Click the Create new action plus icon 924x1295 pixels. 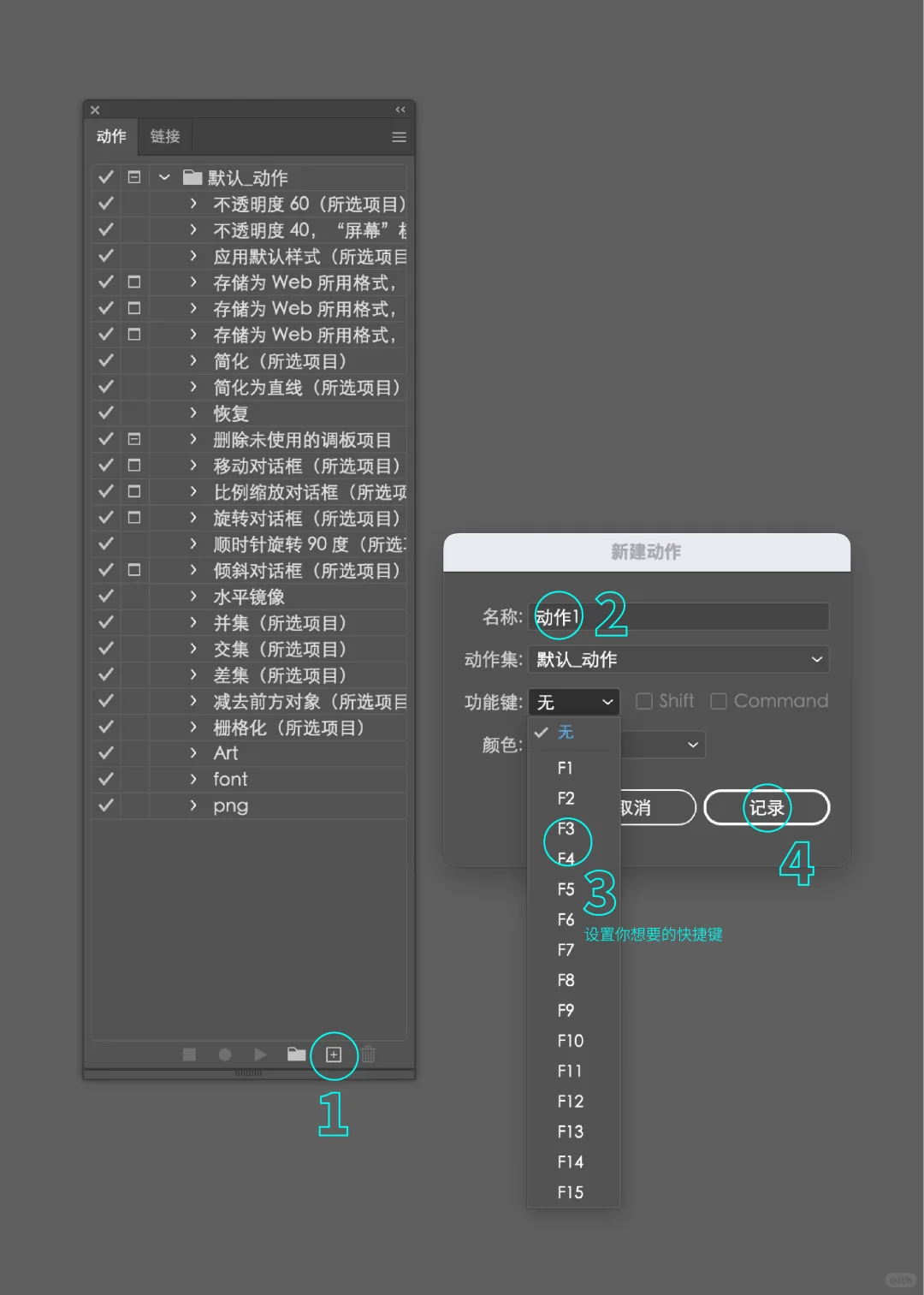click(334, 1054)
